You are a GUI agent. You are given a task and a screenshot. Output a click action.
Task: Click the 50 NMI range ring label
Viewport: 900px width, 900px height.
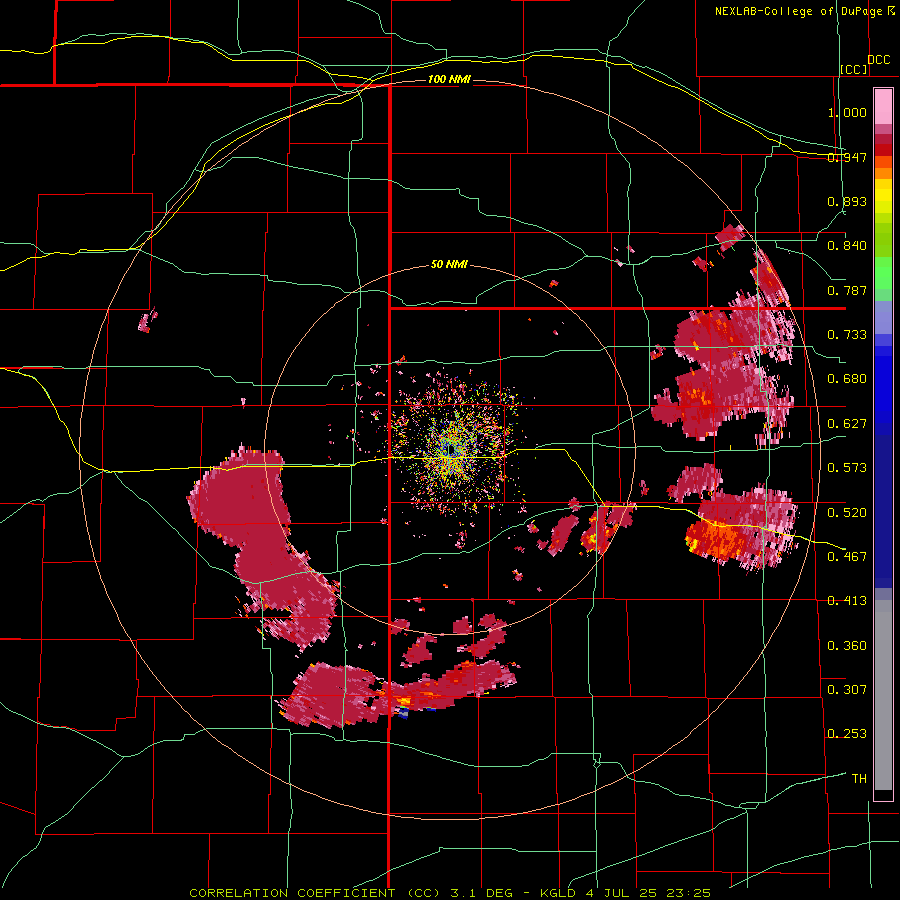pyautogui.click(x=449, y=264)
